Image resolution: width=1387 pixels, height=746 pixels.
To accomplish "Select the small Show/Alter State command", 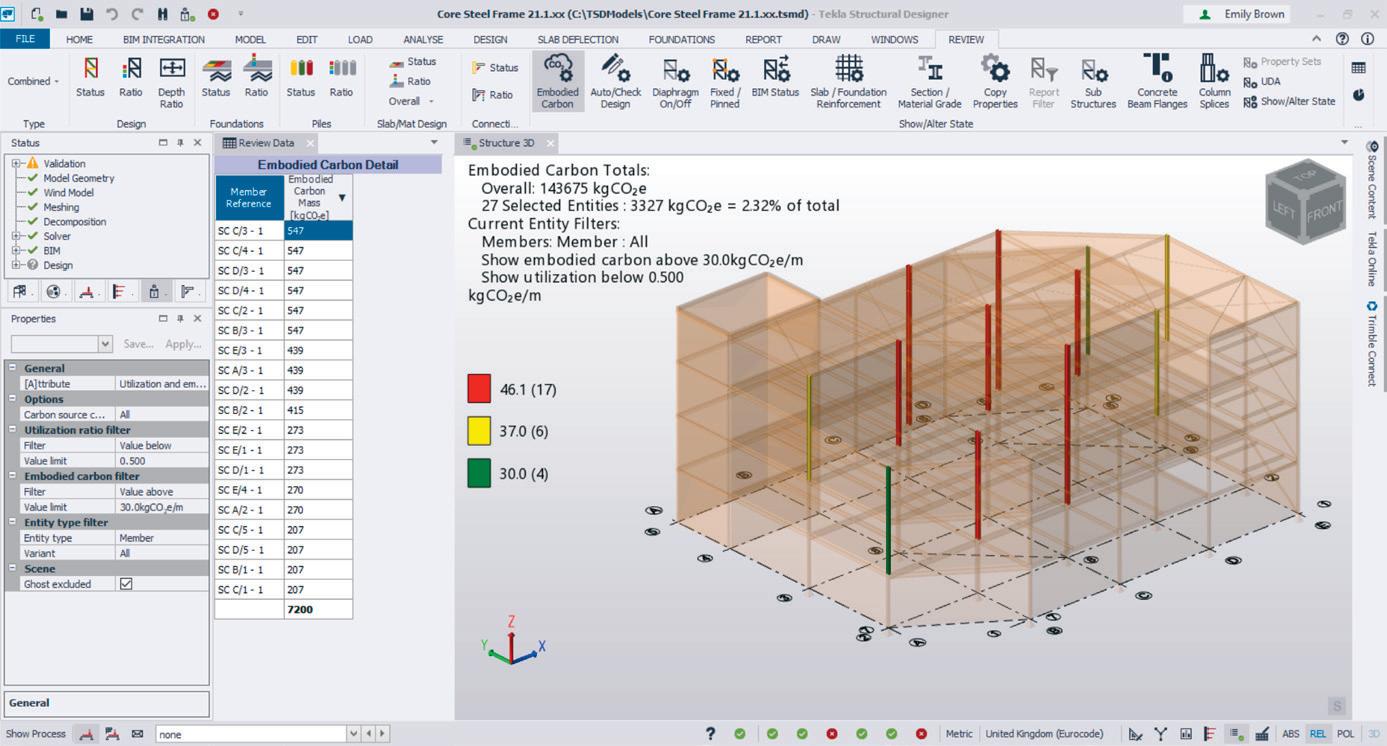I will point(1290,102).
